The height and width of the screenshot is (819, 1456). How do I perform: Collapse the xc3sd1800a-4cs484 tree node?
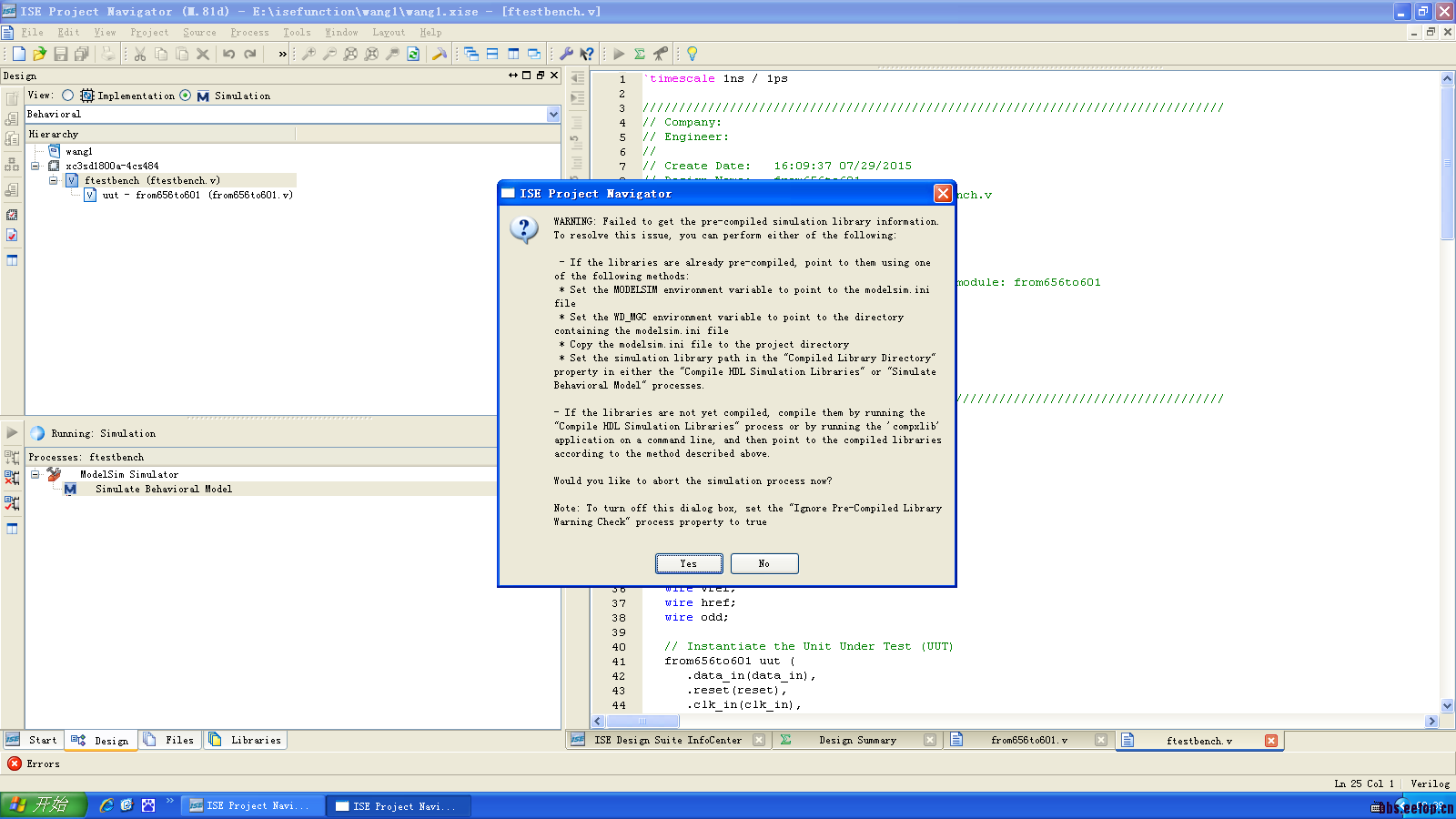35,166
